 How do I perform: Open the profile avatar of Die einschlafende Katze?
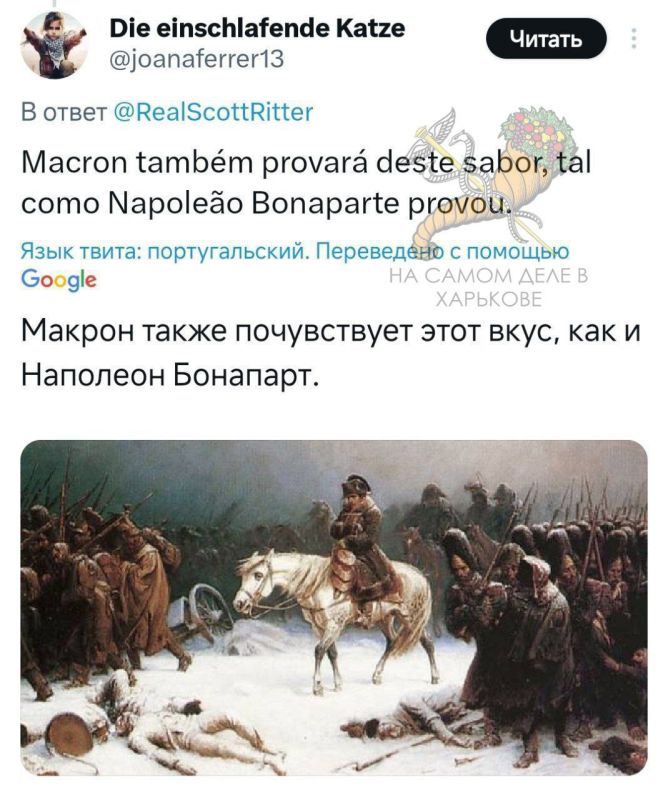tap(54, 44)
